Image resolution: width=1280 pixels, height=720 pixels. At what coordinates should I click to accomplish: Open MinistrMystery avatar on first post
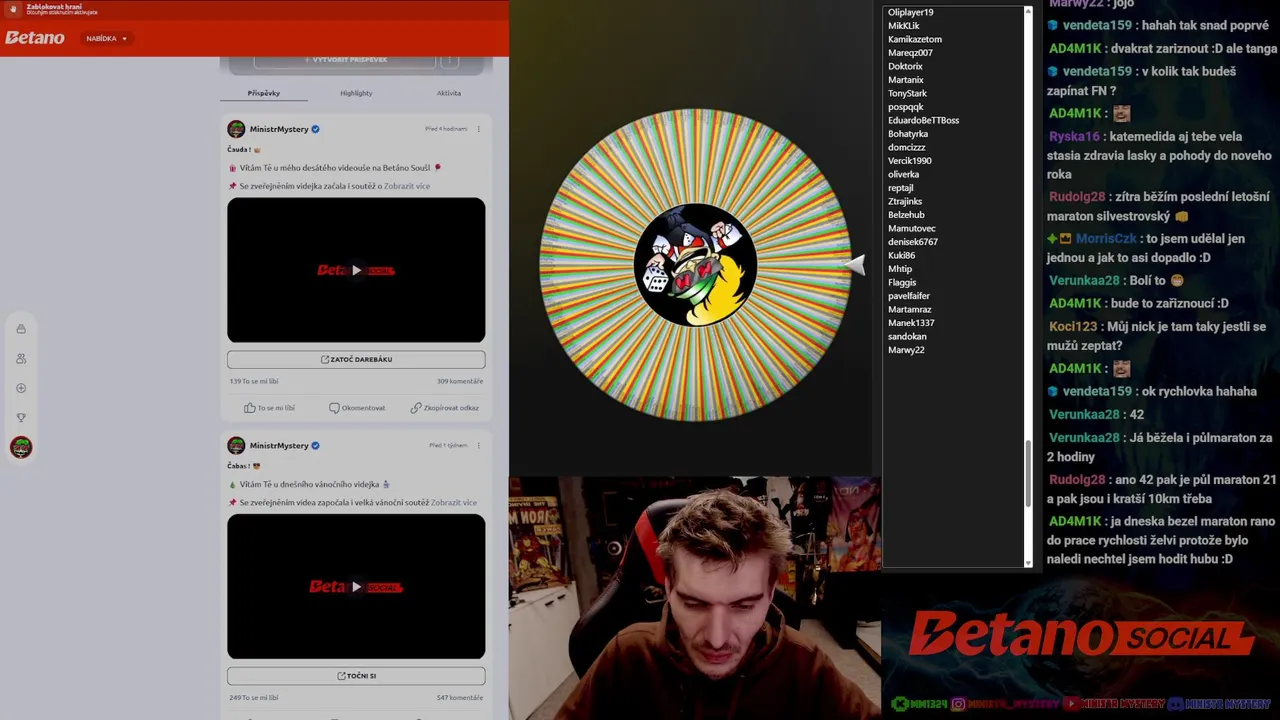(x=236, y=129)
